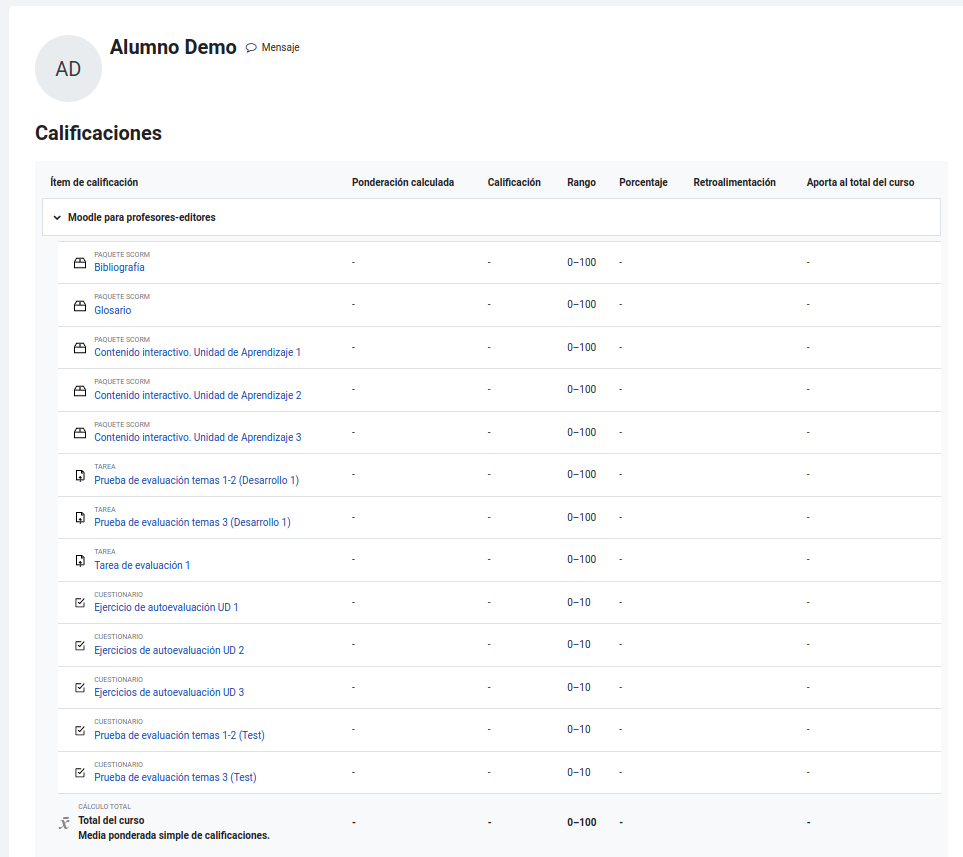Open Prueba de evaluación temas 3 (Test)
963x857 pixels.
[x=175, y=777]
